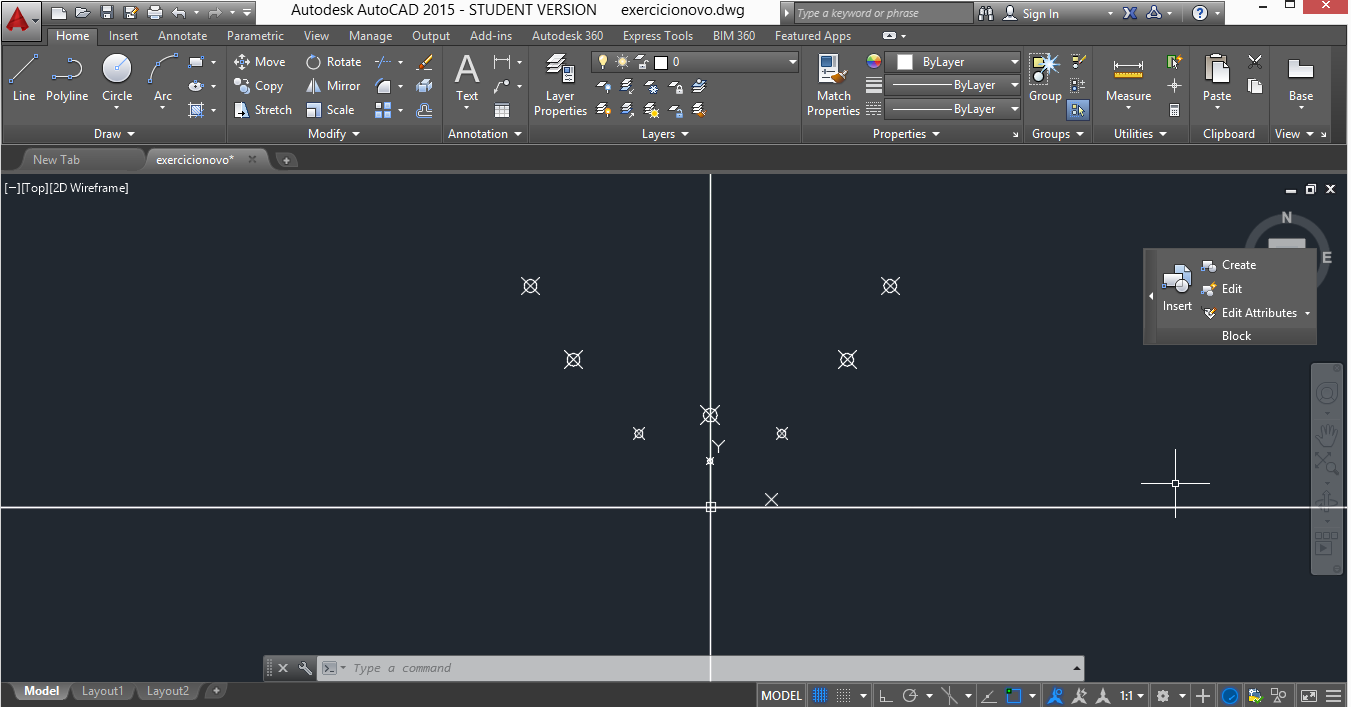The width and height of the screenshot is (1351, 707).
Task: Expand the Modify panel
Action: click(333, 134)
